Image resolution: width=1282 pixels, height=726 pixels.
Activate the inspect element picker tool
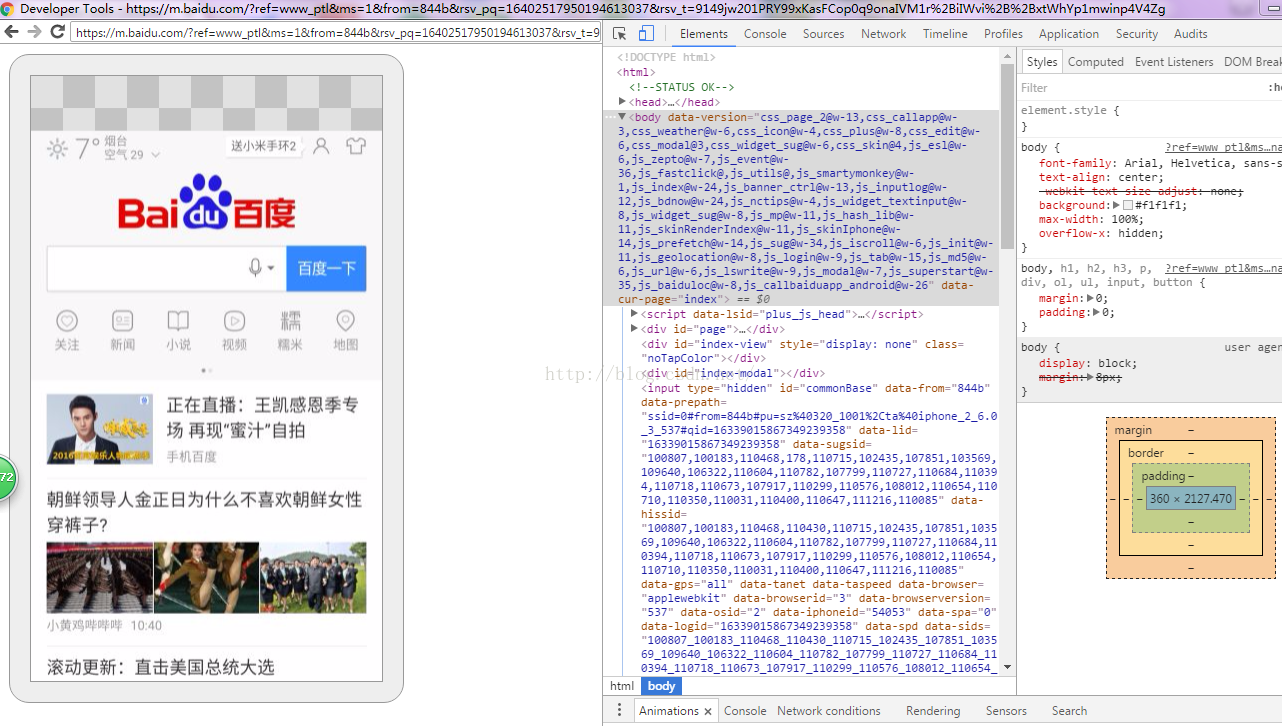click(x=620, y=33)
